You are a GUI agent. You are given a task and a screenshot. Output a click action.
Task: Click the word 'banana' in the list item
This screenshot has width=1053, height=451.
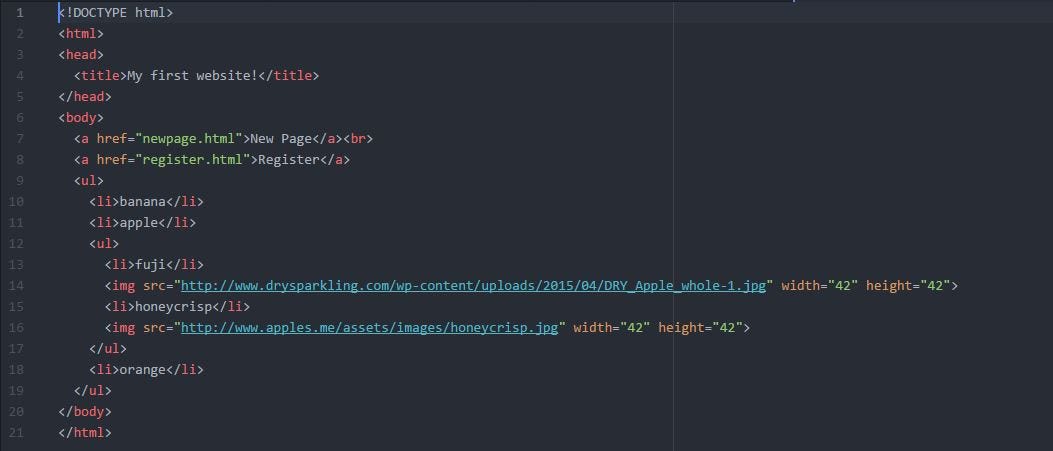142,201
